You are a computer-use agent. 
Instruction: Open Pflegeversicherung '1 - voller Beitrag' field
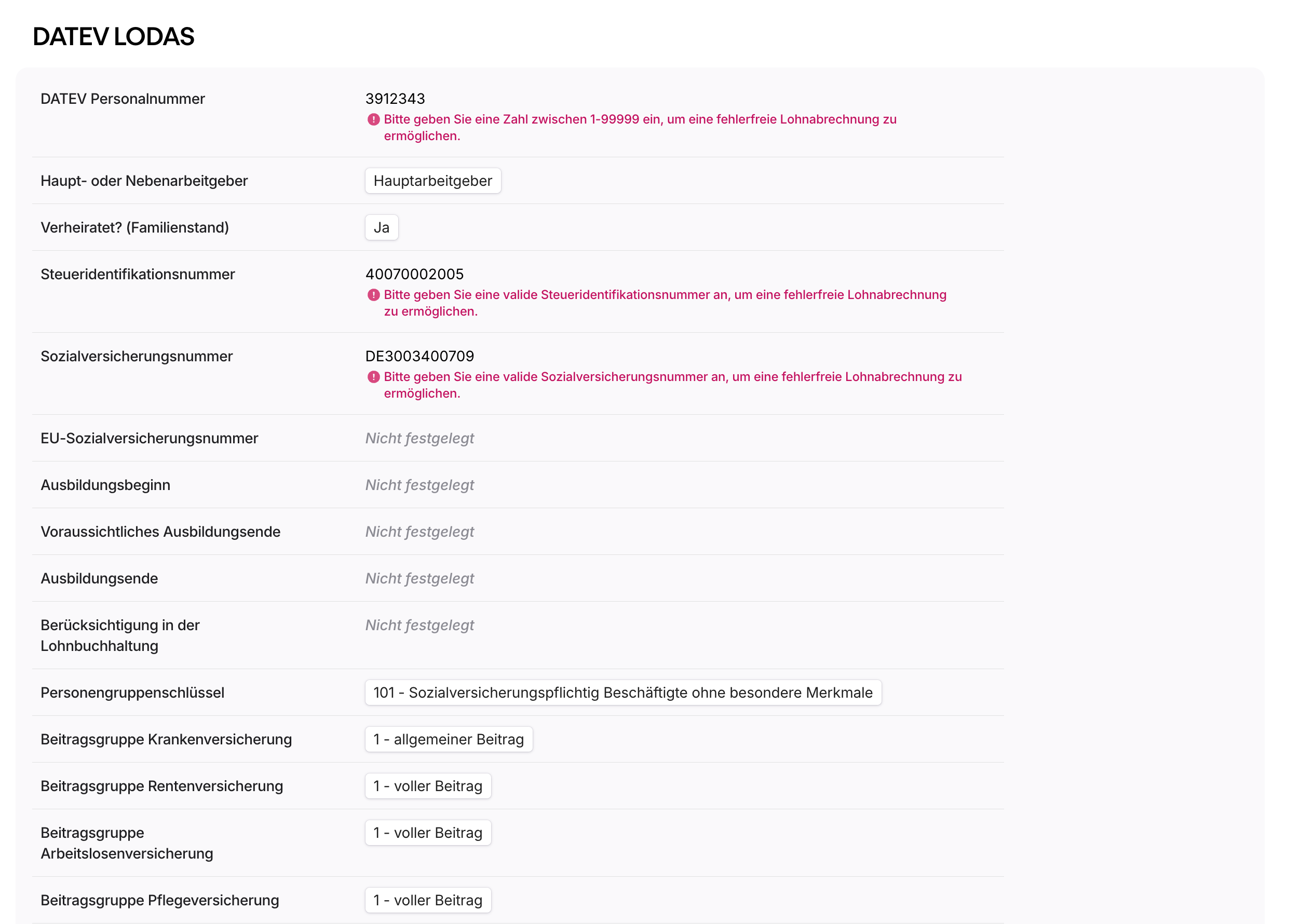tap(428, 900)
